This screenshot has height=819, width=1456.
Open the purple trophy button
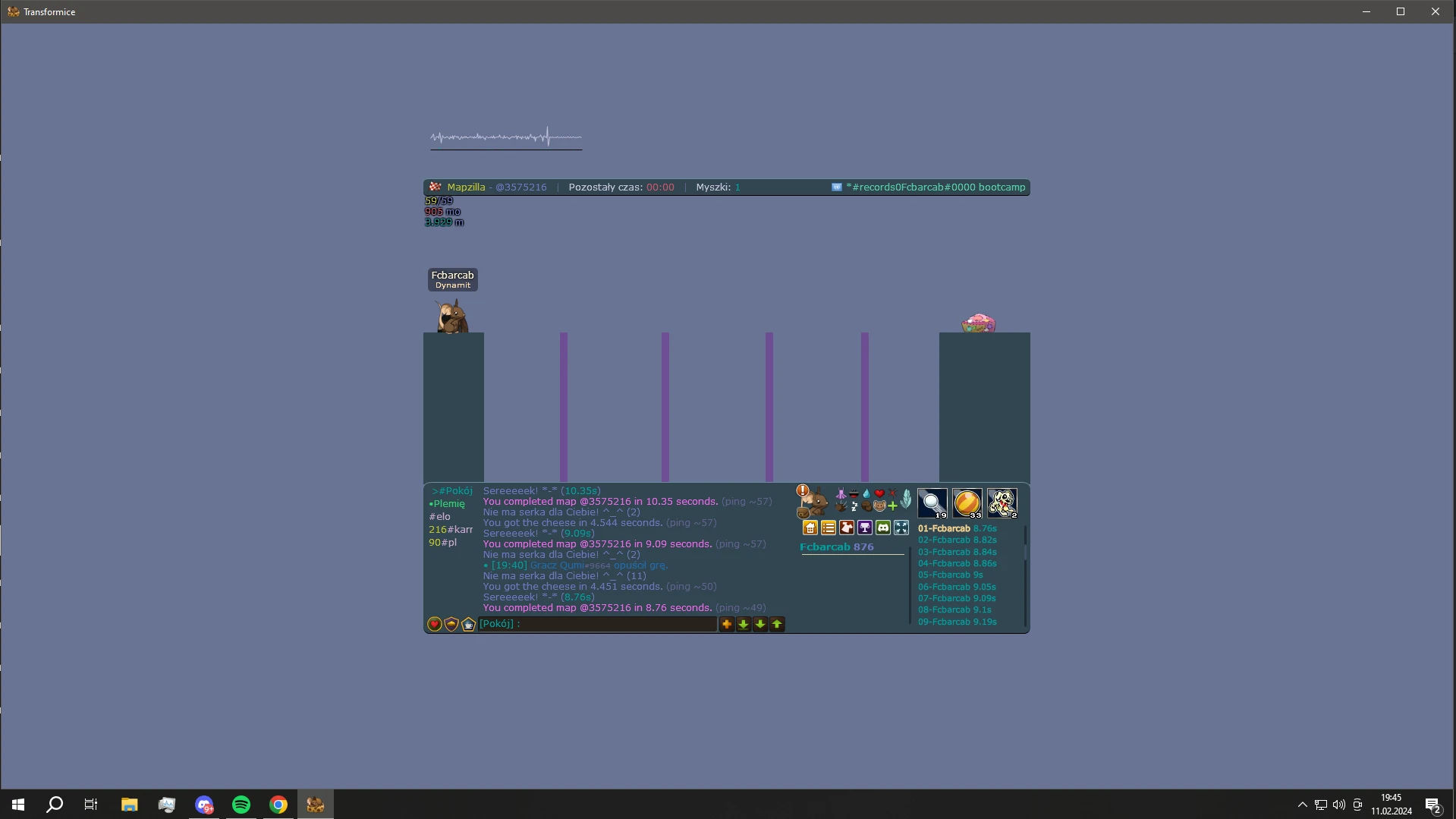click(865, 528)
